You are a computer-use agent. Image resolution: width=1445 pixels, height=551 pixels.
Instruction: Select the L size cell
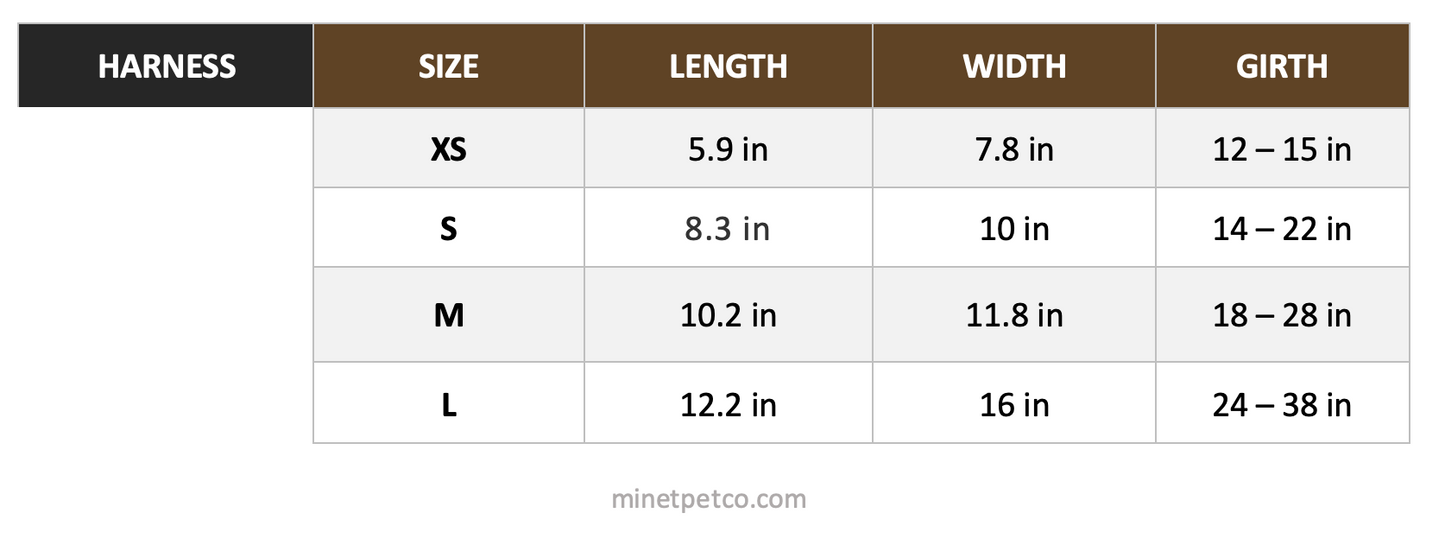point(449,404)
